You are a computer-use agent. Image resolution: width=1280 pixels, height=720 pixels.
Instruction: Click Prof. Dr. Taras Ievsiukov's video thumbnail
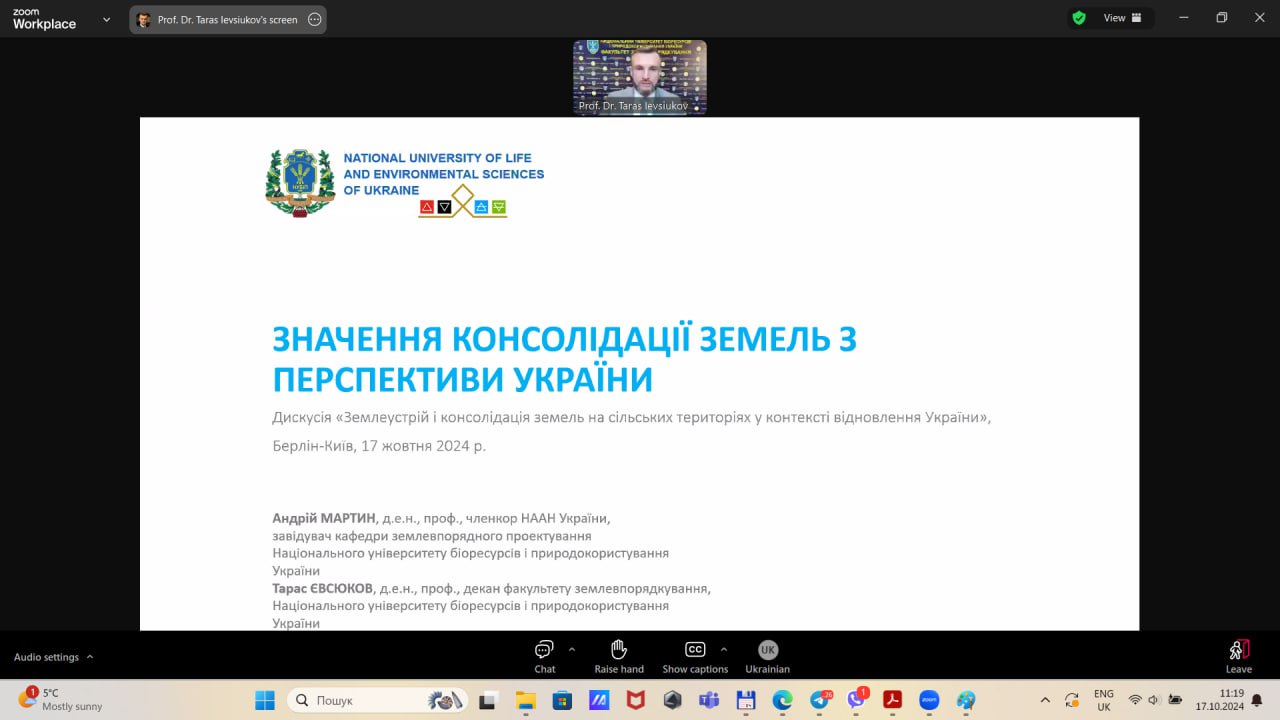point(640,77)
